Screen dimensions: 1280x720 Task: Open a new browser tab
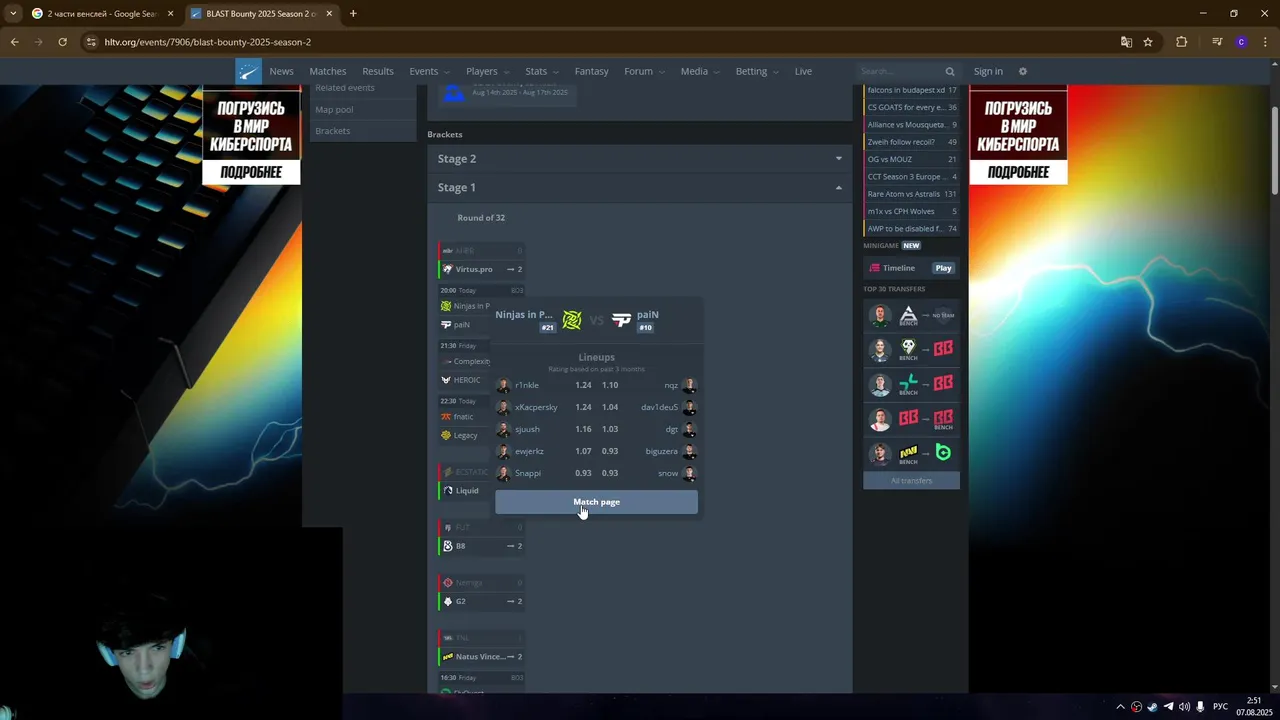pyautogui.click(x=353, y=14)
